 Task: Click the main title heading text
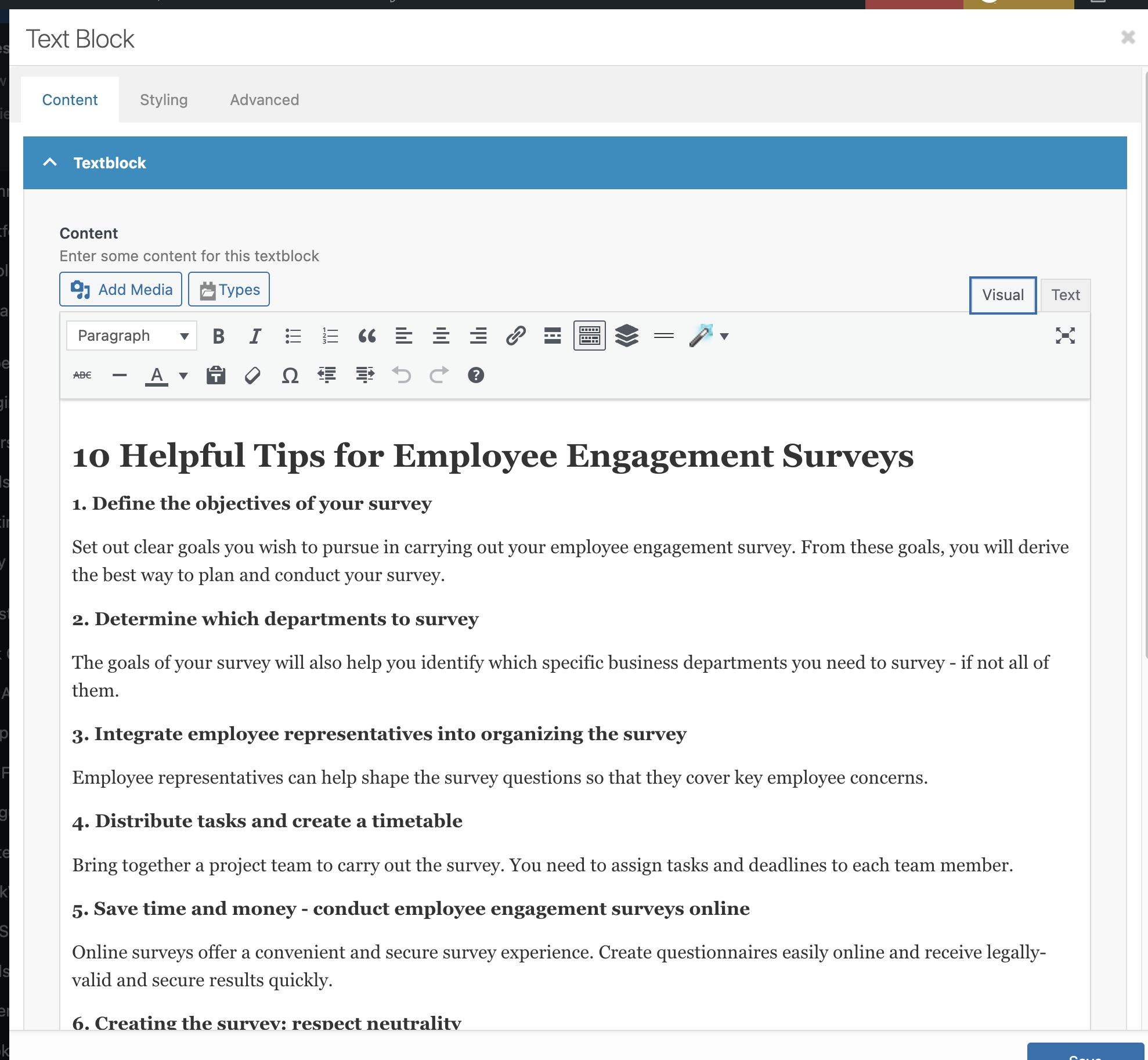click(493, 456)
